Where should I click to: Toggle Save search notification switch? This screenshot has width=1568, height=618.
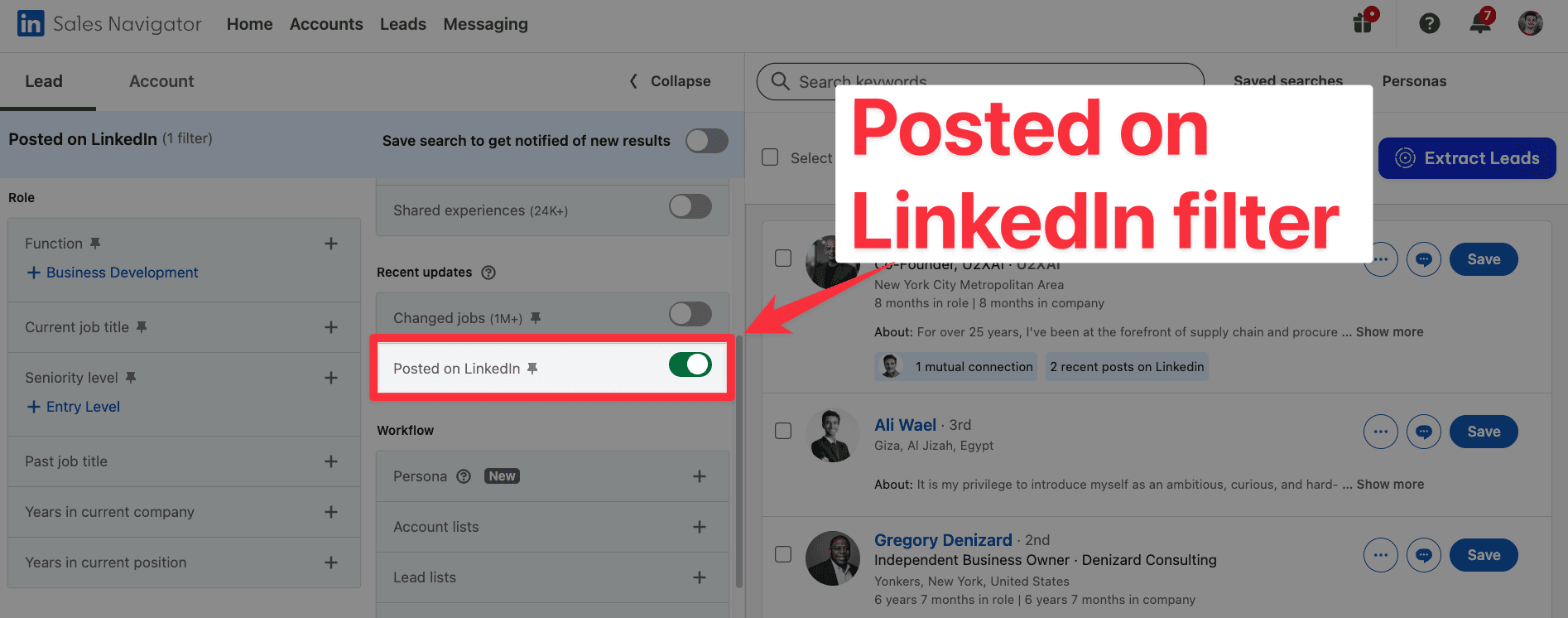pyautogui.click(x=707, y=141)
